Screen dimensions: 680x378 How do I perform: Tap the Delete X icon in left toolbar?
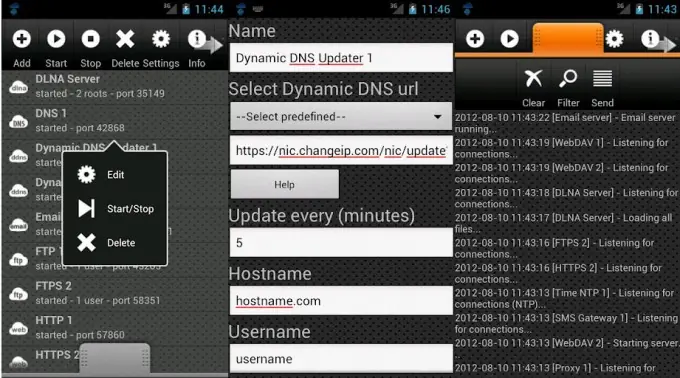coord(125,39)
